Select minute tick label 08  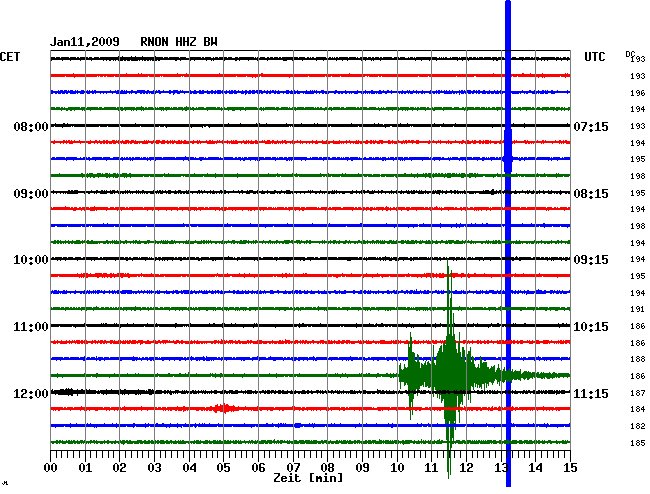click(x=327, y=468)
